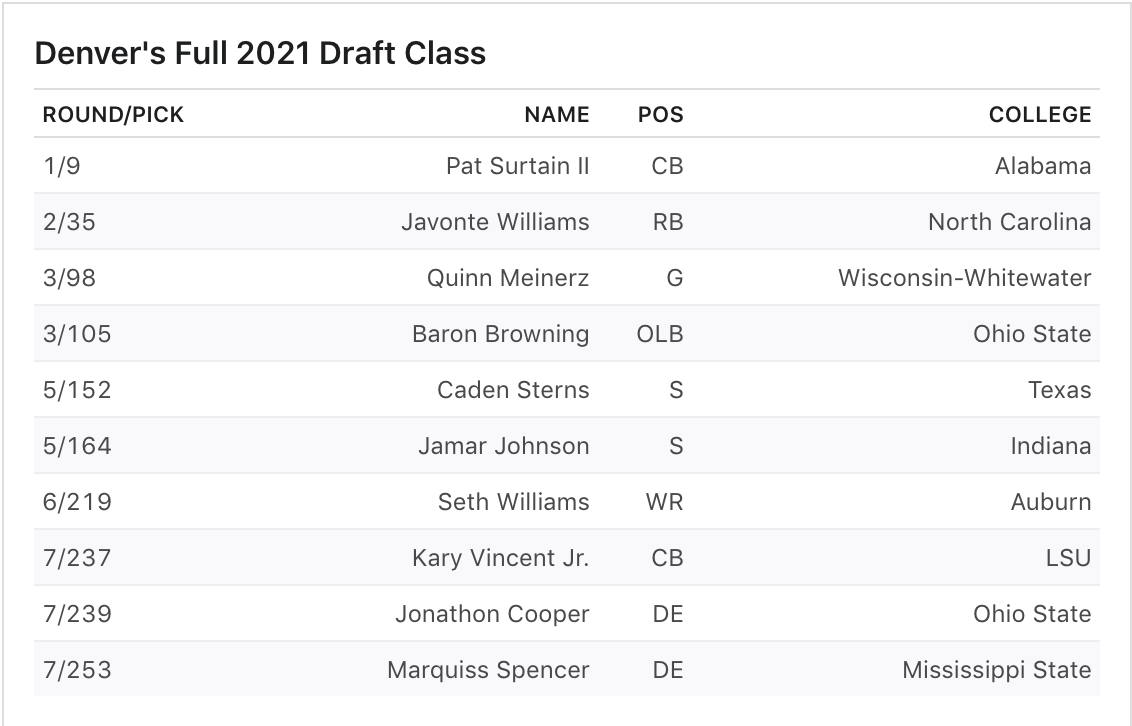Click Javonte Williams in the table
Viewport: 1132px width, 726px height.
495,222
